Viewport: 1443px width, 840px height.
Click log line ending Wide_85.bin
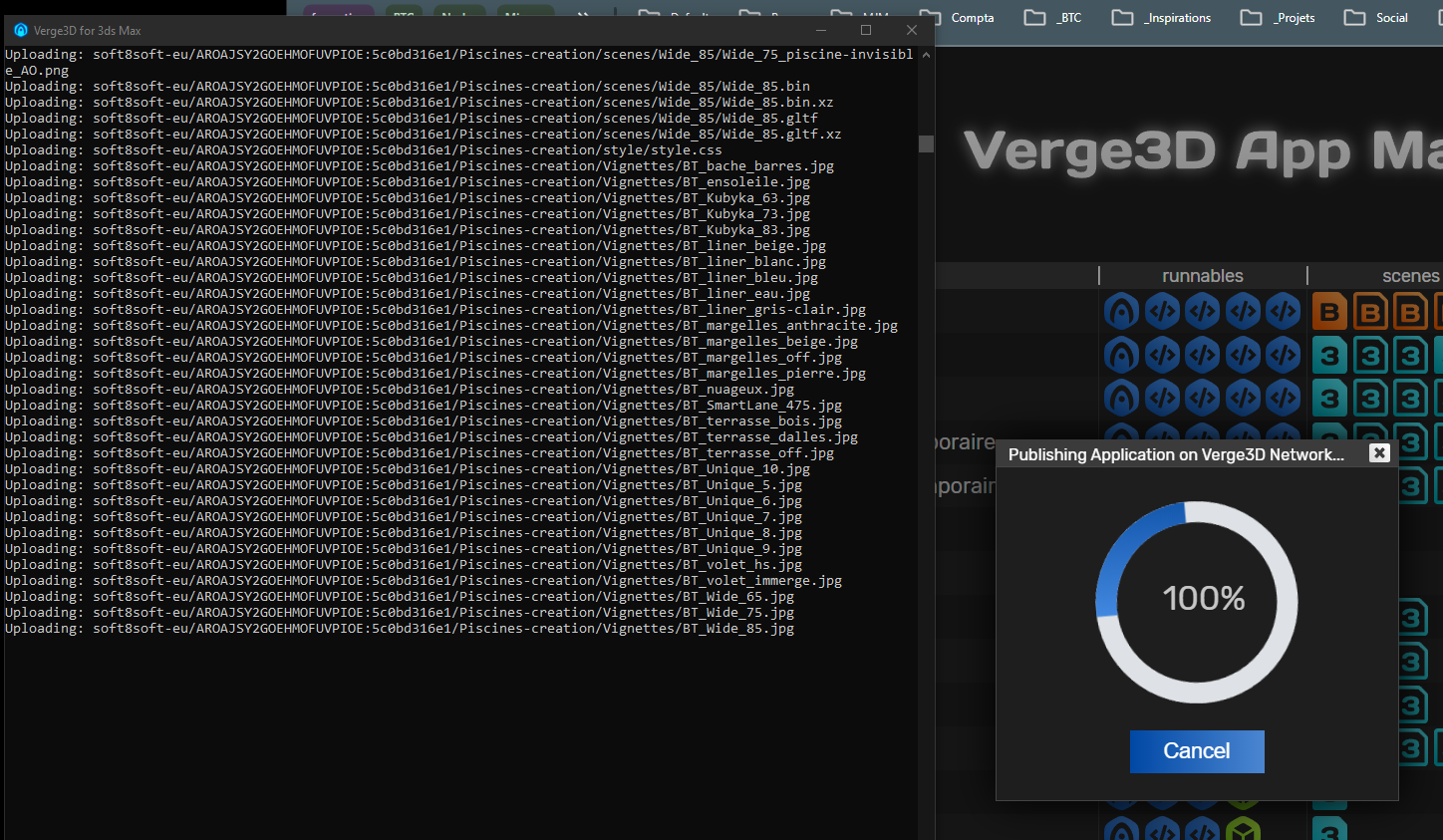point(408,86)
